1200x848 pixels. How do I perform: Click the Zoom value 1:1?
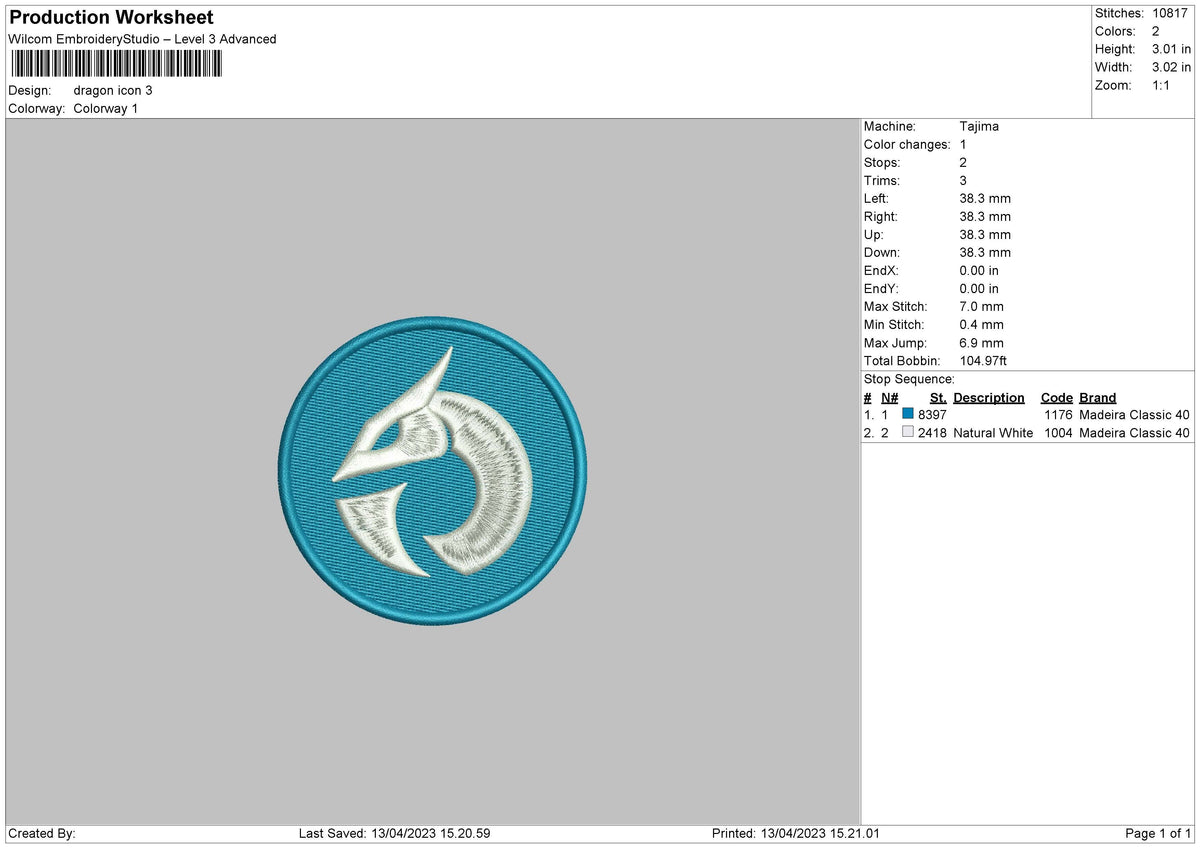pyautogui.click(x=1162, y=85)
